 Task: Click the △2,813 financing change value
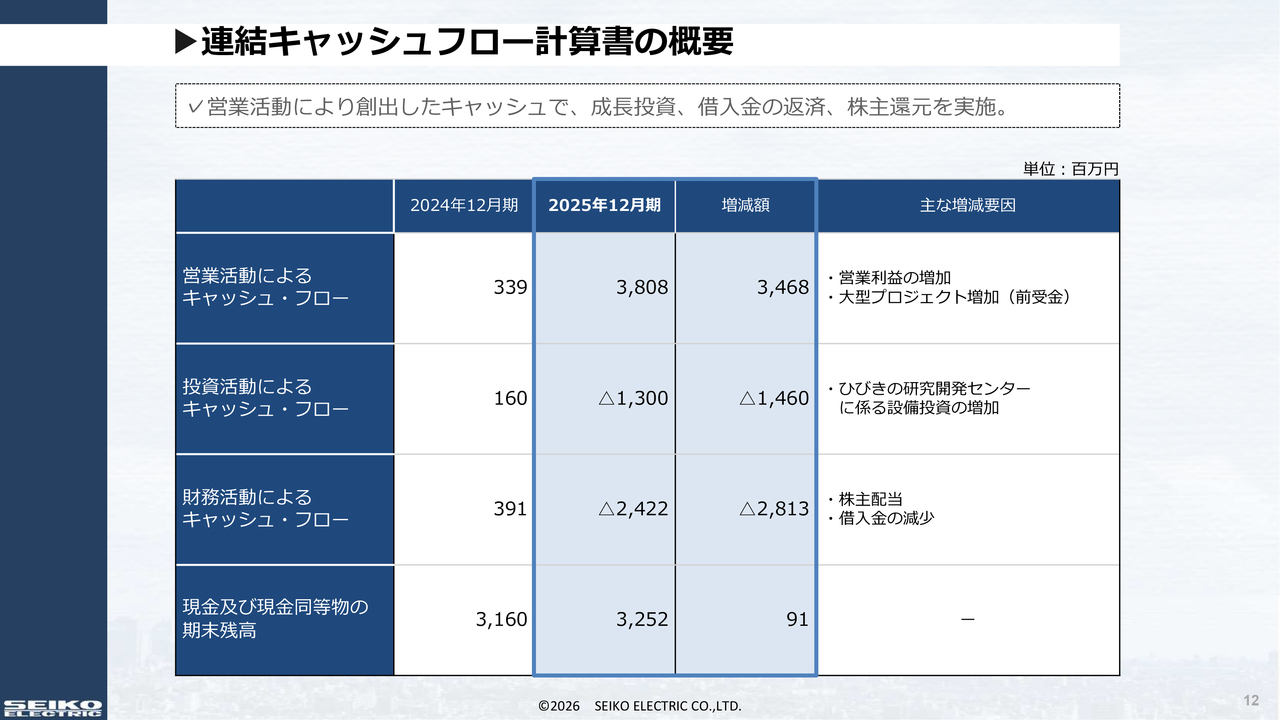[774, 509]
